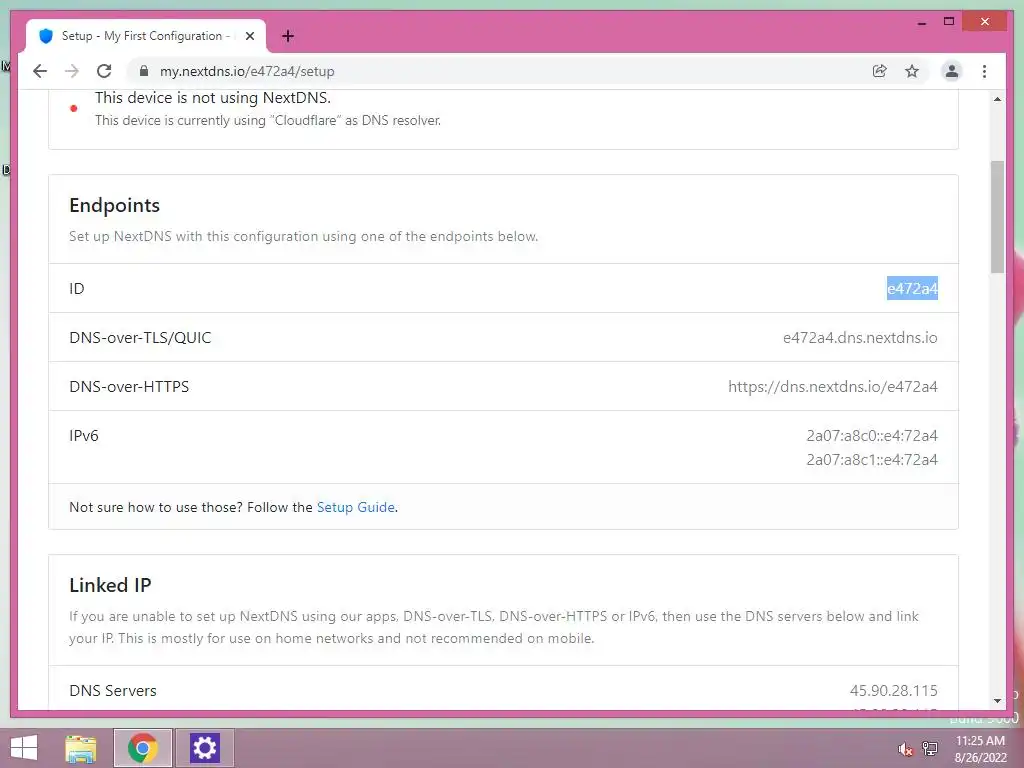Screen dimensions: 1024x768
Task: Close the Setup - My First Configuration tab
Action: pyautogui.click(x=249, y=36)
